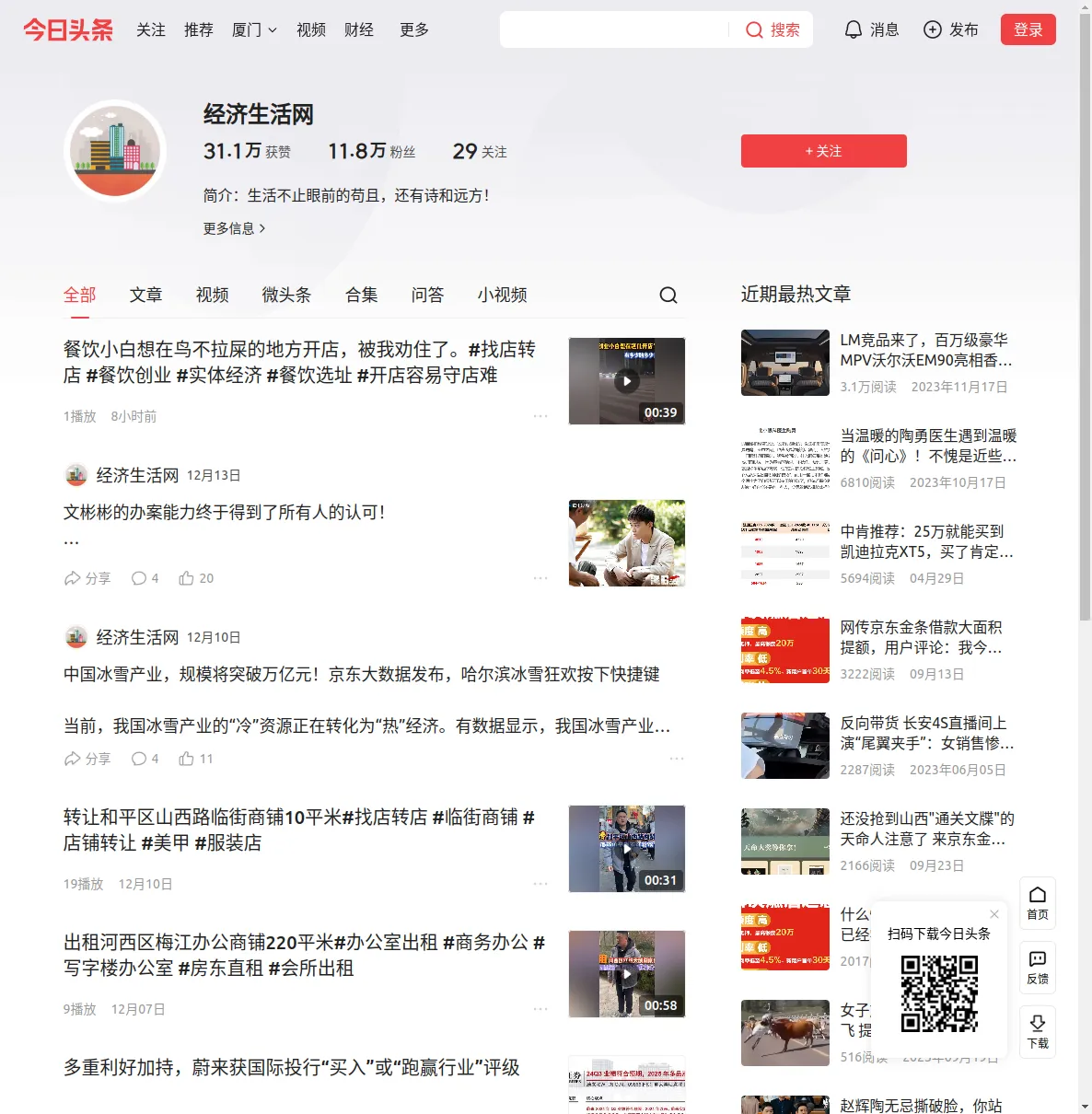Open post 多重利好加持，蔚来获国际投行
Screen dimensions: 1092x1114
[292, 1067]
